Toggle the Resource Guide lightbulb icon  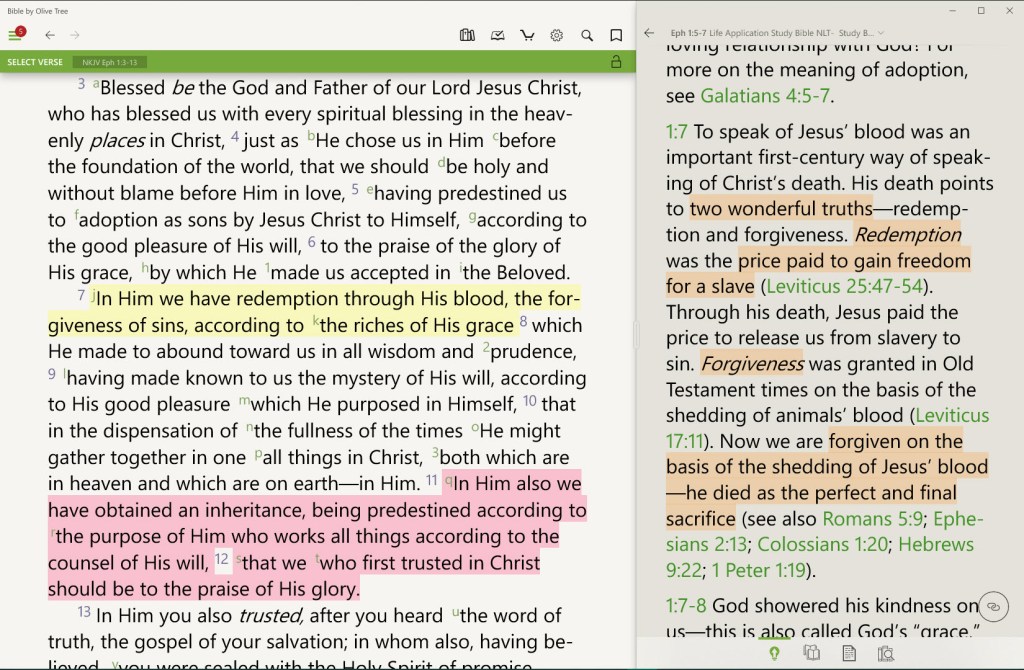tap(773, 652)
